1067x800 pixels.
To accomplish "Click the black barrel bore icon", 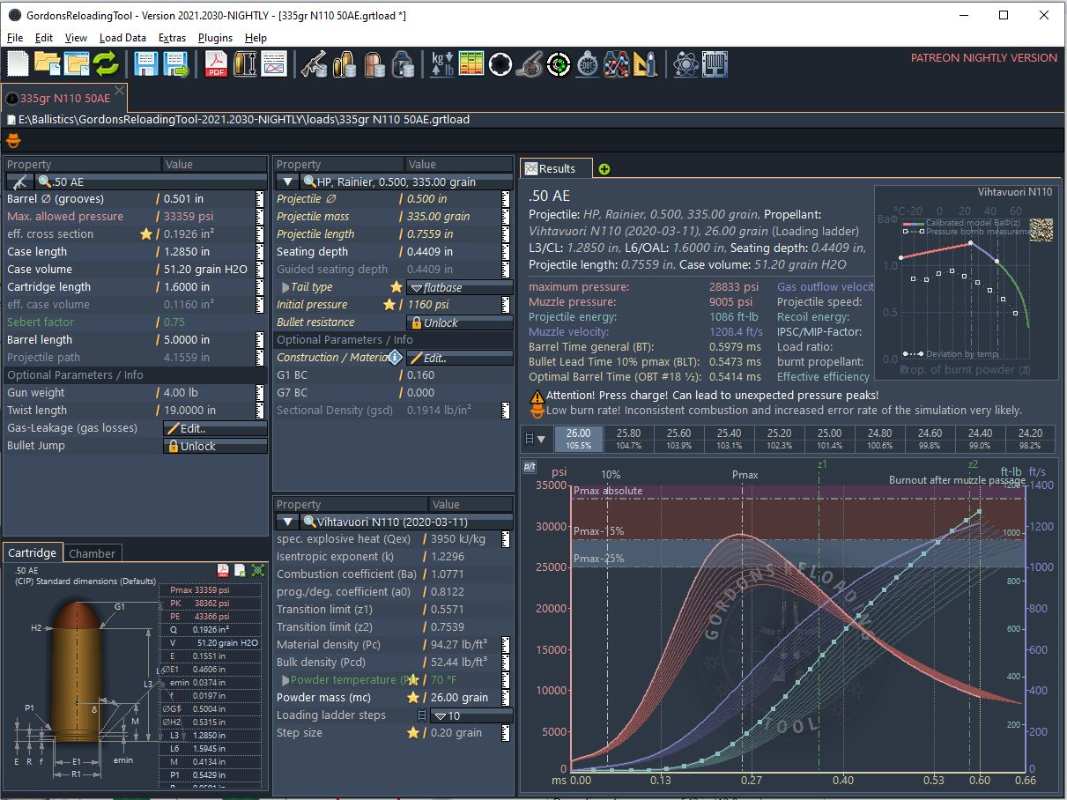I will [x=500, y=65].
